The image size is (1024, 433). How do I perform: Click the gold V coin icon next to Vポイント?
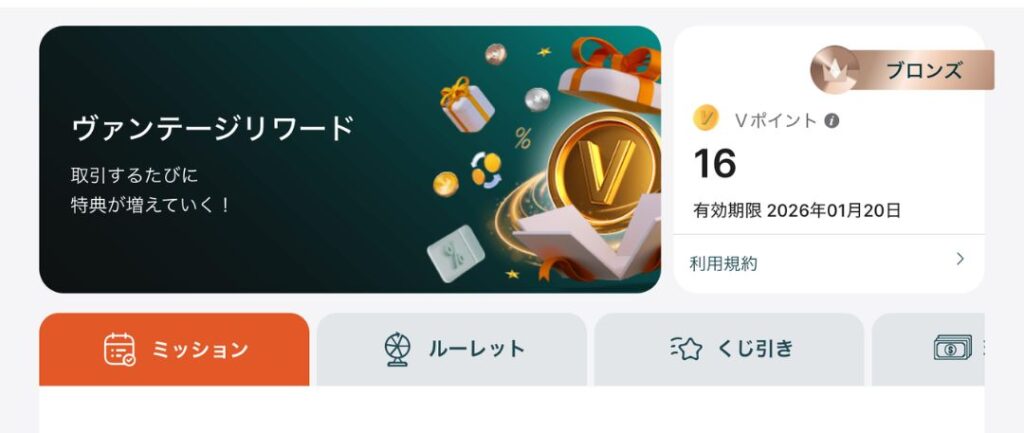706,119
